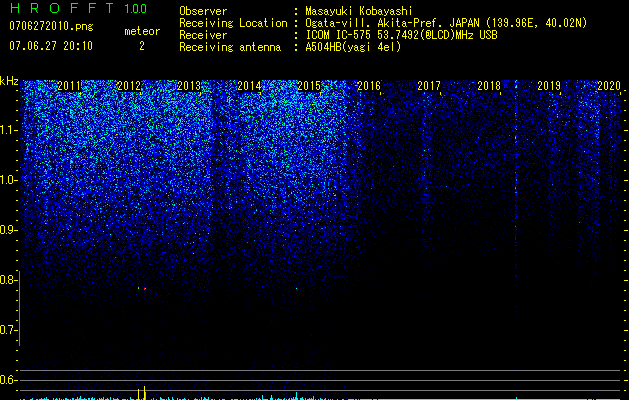Image resolution: width=629 pixels, height=400 pixels.
Task: Click the 2012 time marker
Action: click(129, 86)
